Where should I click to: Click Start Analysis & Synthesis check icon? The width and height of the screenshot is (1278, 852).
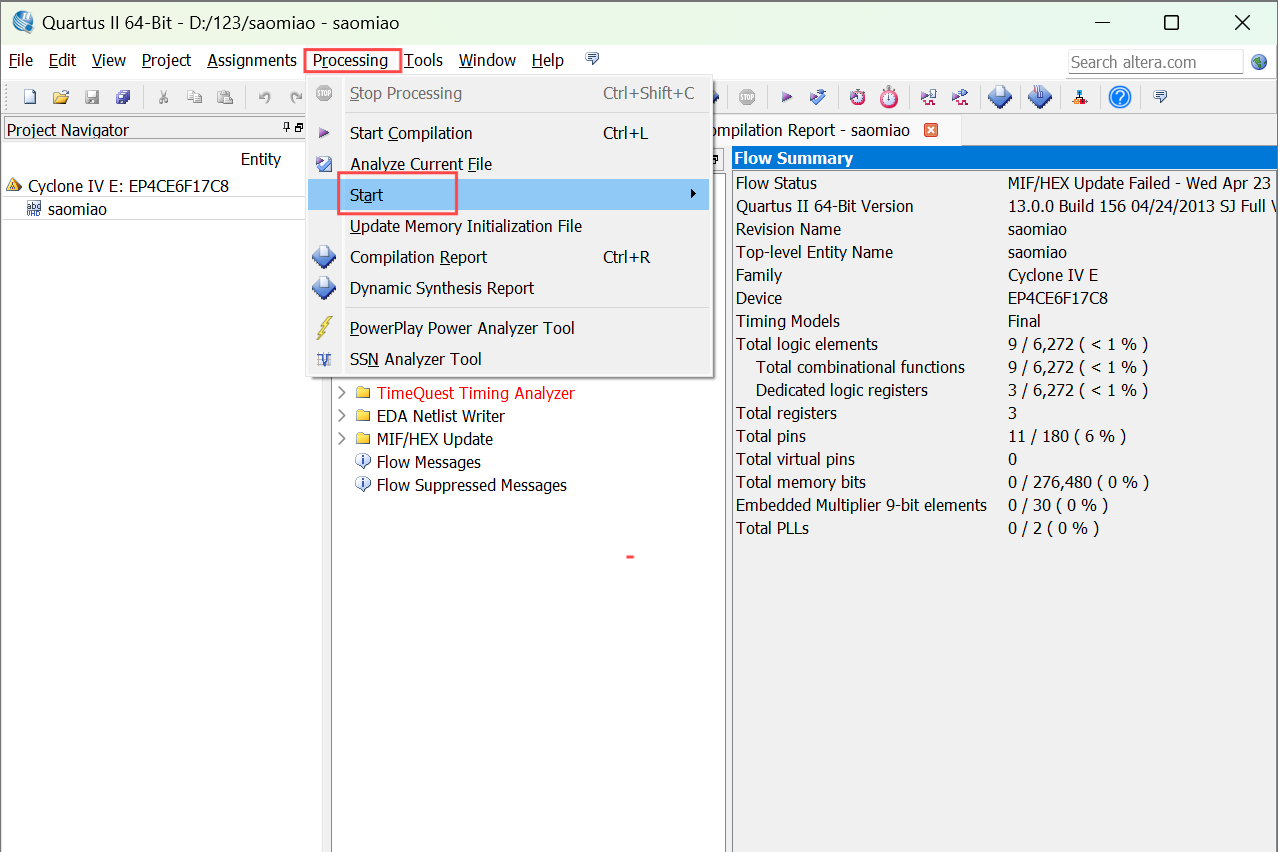point(818,97)
